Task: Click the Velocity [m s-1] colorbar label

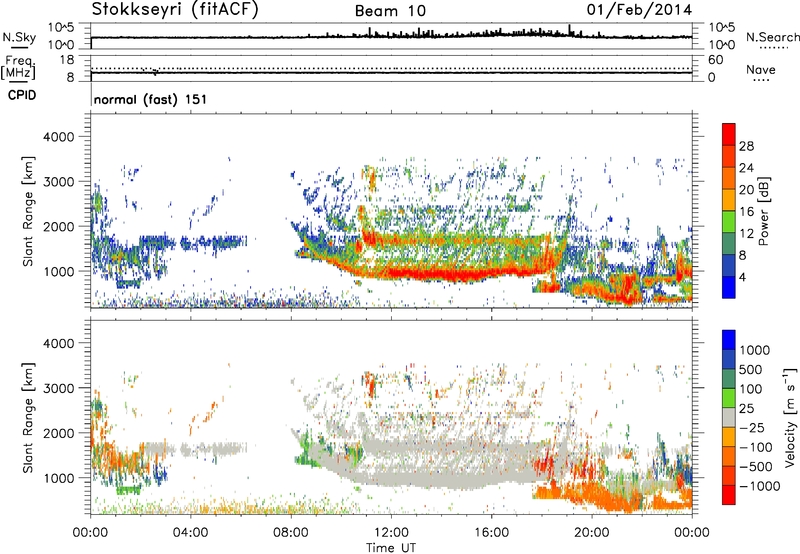Action: [x=790, y=417]
